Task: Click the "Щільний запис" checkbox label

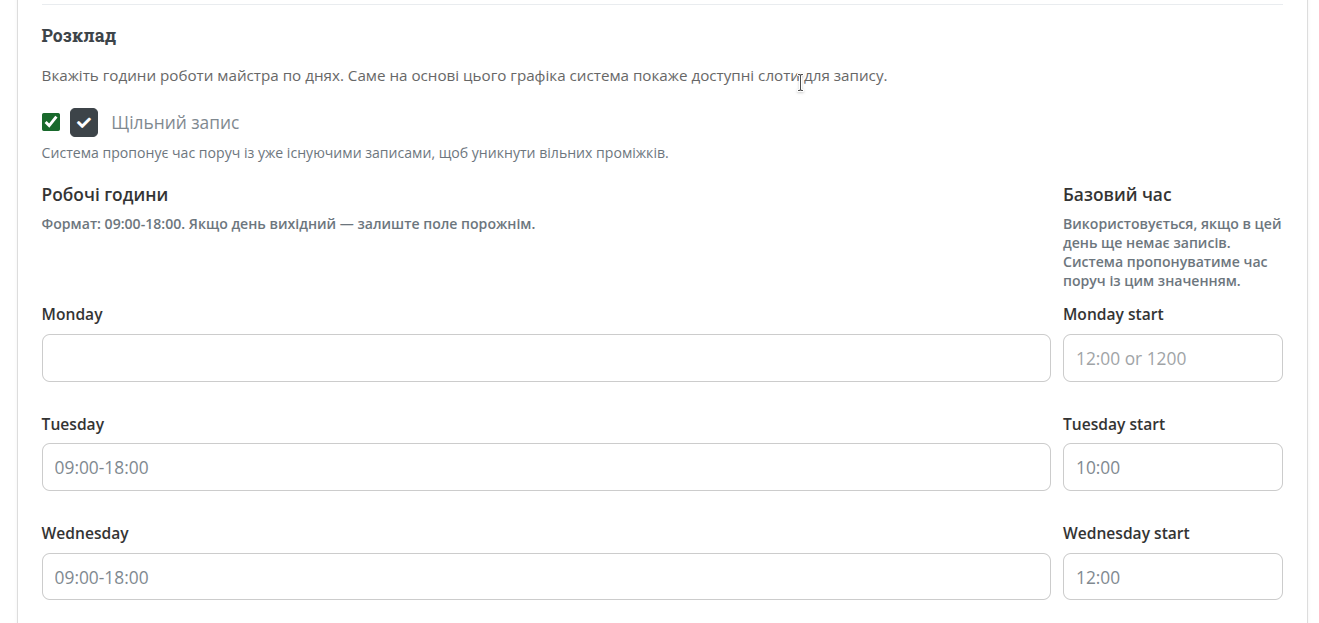Action: (175, 123)
